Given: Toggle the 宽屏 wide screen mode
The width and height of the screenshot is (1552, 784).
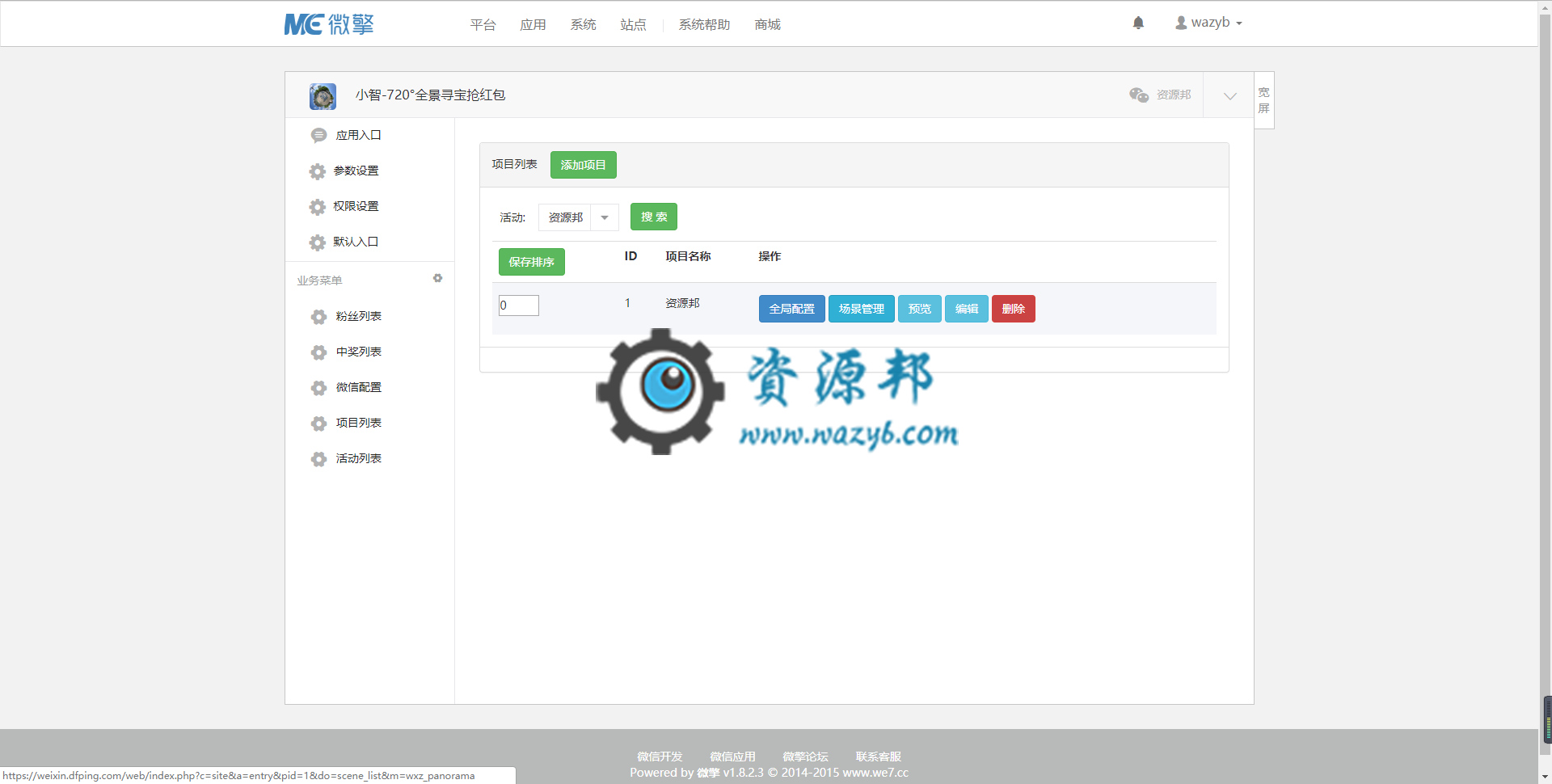Looking at the screenshot, I should 1263,100.
